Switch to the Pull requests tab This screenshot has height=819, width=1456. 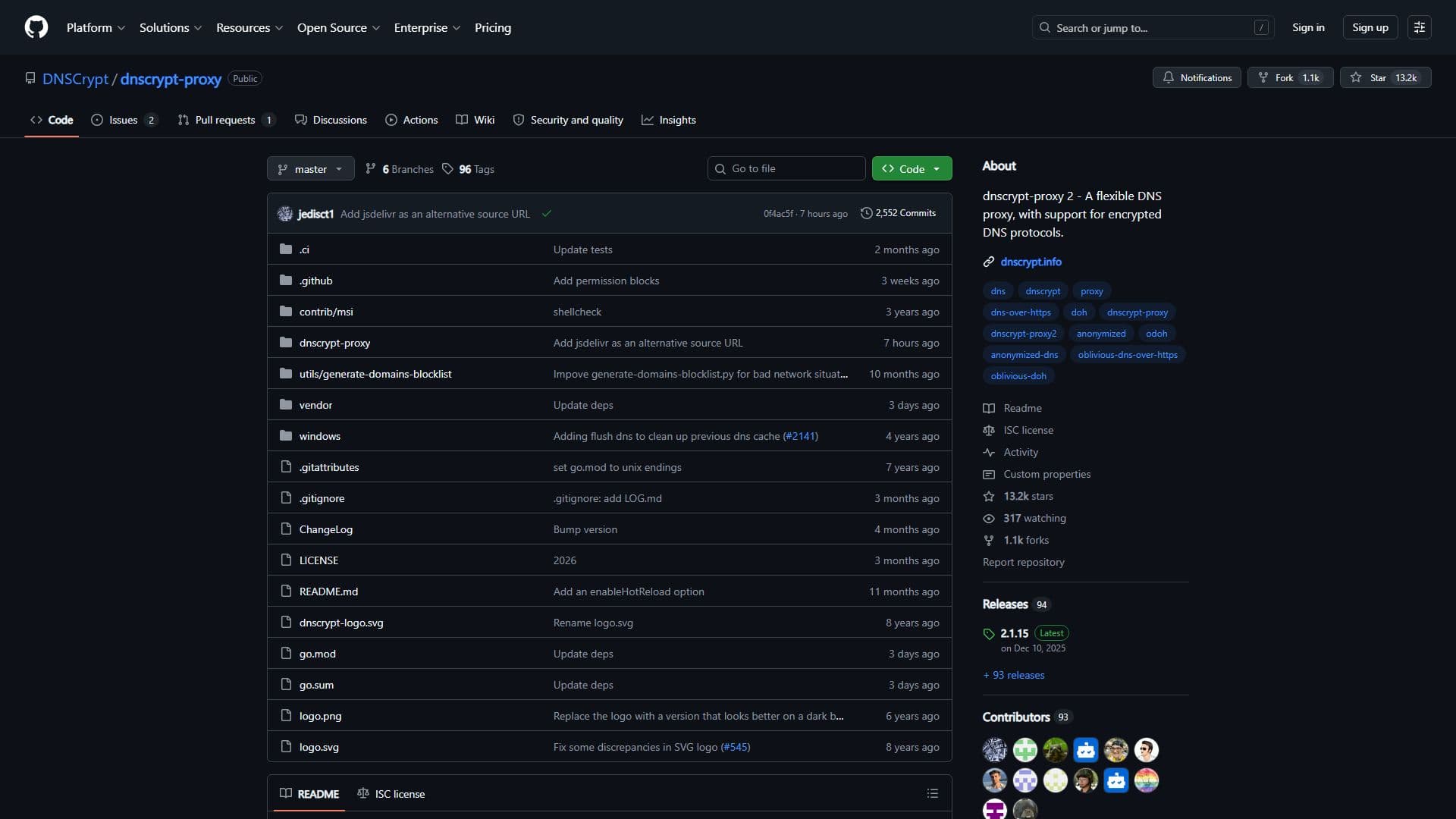pyautogui.click(x=226, y=120)
